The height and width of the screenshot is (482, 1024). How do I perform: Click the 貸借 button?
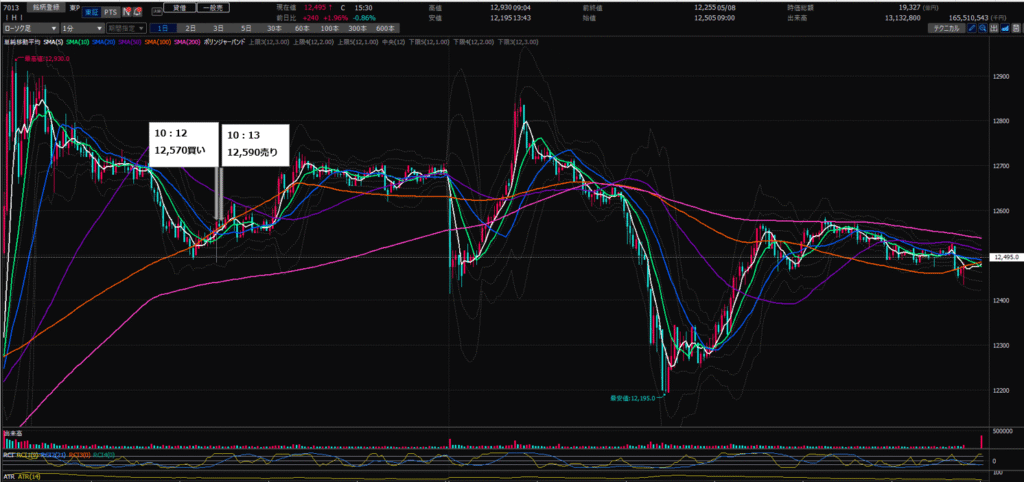point(179,8)
